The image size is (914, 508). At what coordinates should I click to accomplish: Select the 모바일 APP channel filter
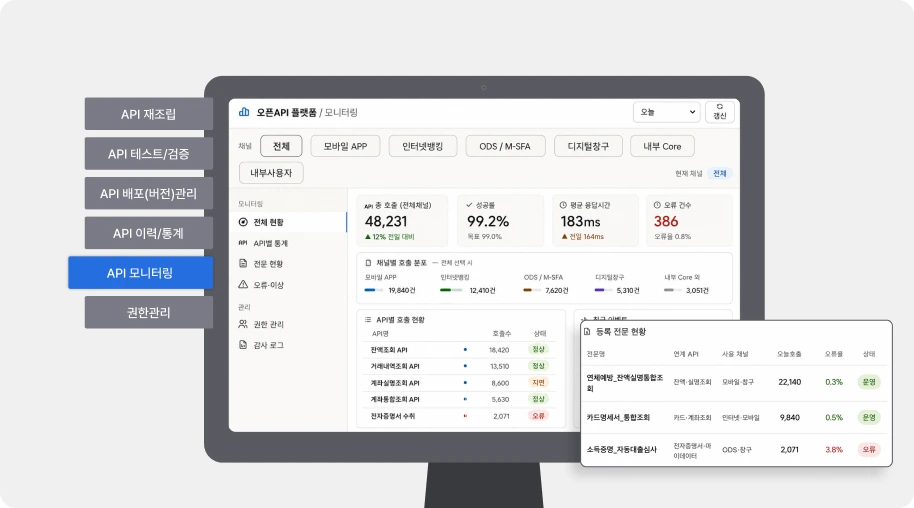coord(345,146)
